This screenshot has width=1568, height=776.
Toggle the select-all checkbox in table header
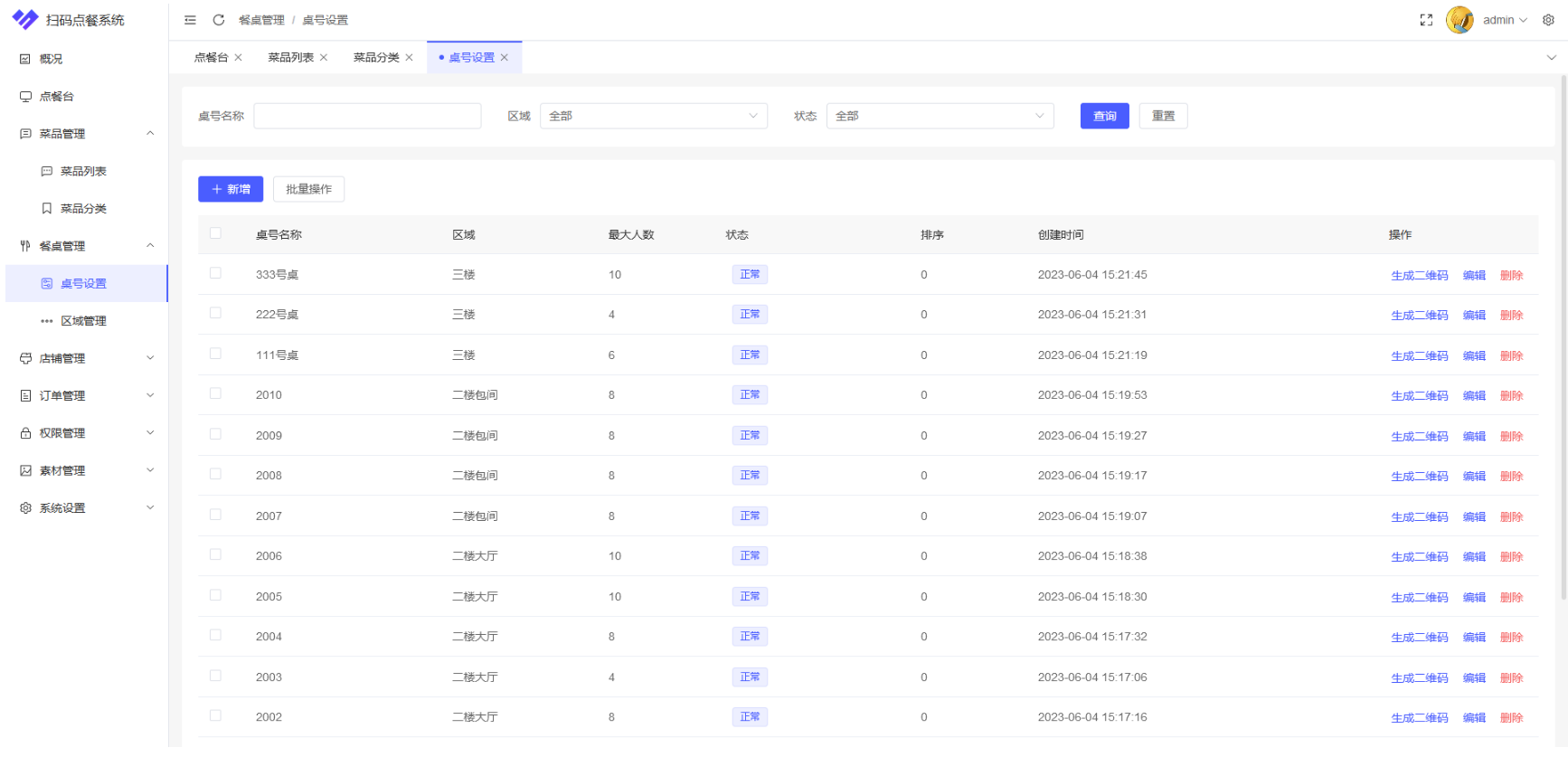pyautogui.click(x=215, y=233)
